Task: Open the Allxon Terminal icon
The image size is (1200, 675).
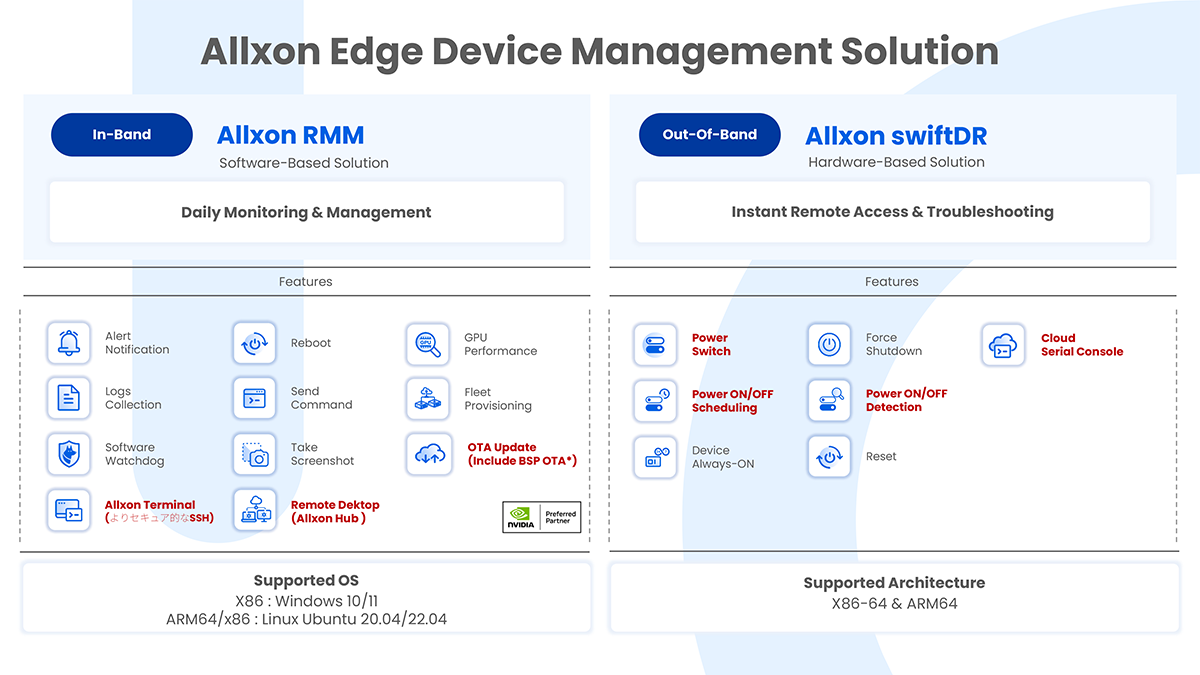Action: (69, 511)
